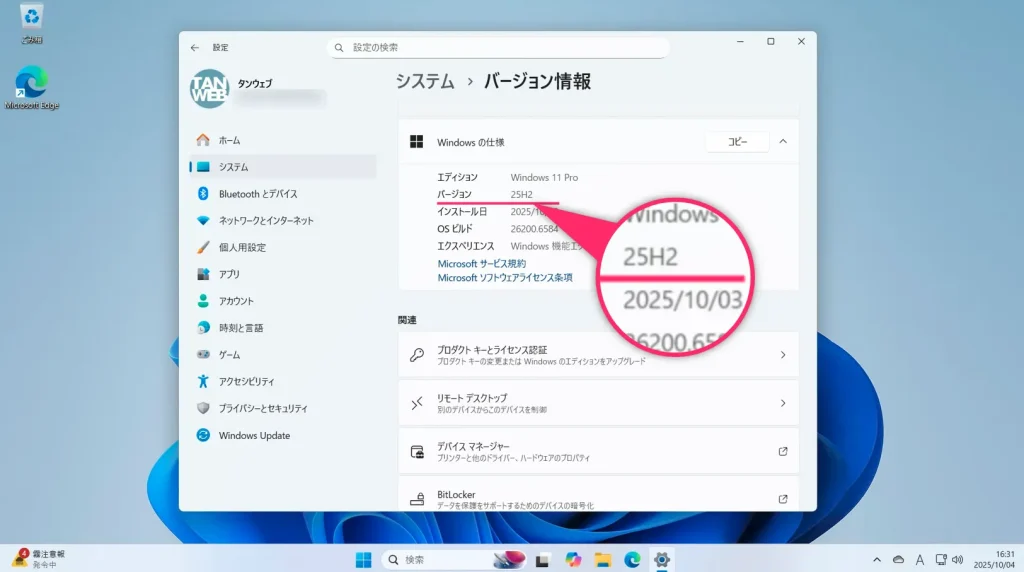The height and width of the screenshot is (572, 1024).
Task: Select ネットワークとインターネット in sidebar
Action: 266,220
